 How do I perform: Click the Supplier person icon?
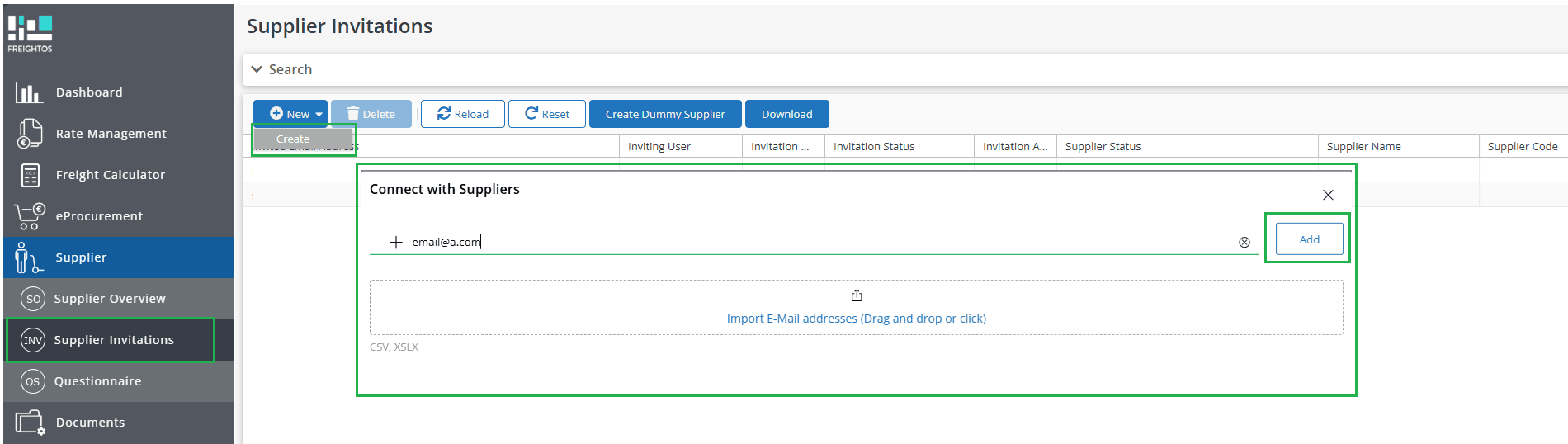28,257
